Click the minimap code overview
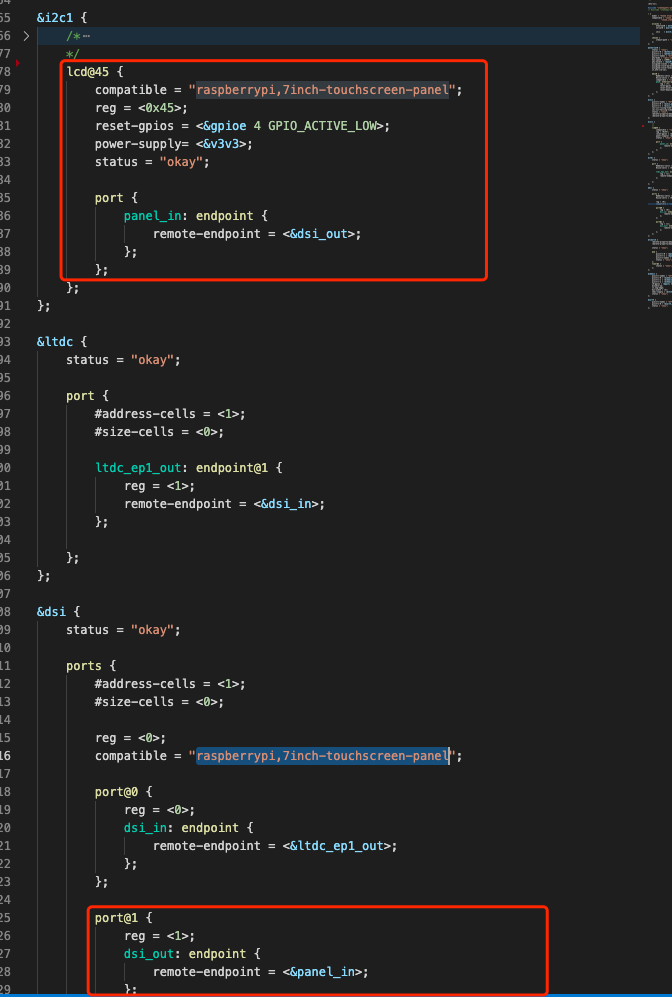Screen dimensions: 672x997 (658, 156)
